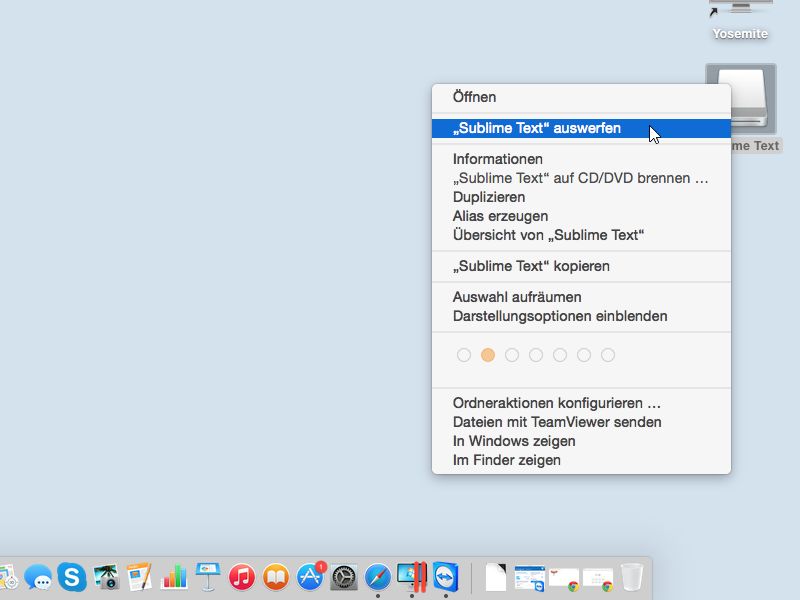
Task: Choose Alias erzeugen
Action: 581,216
